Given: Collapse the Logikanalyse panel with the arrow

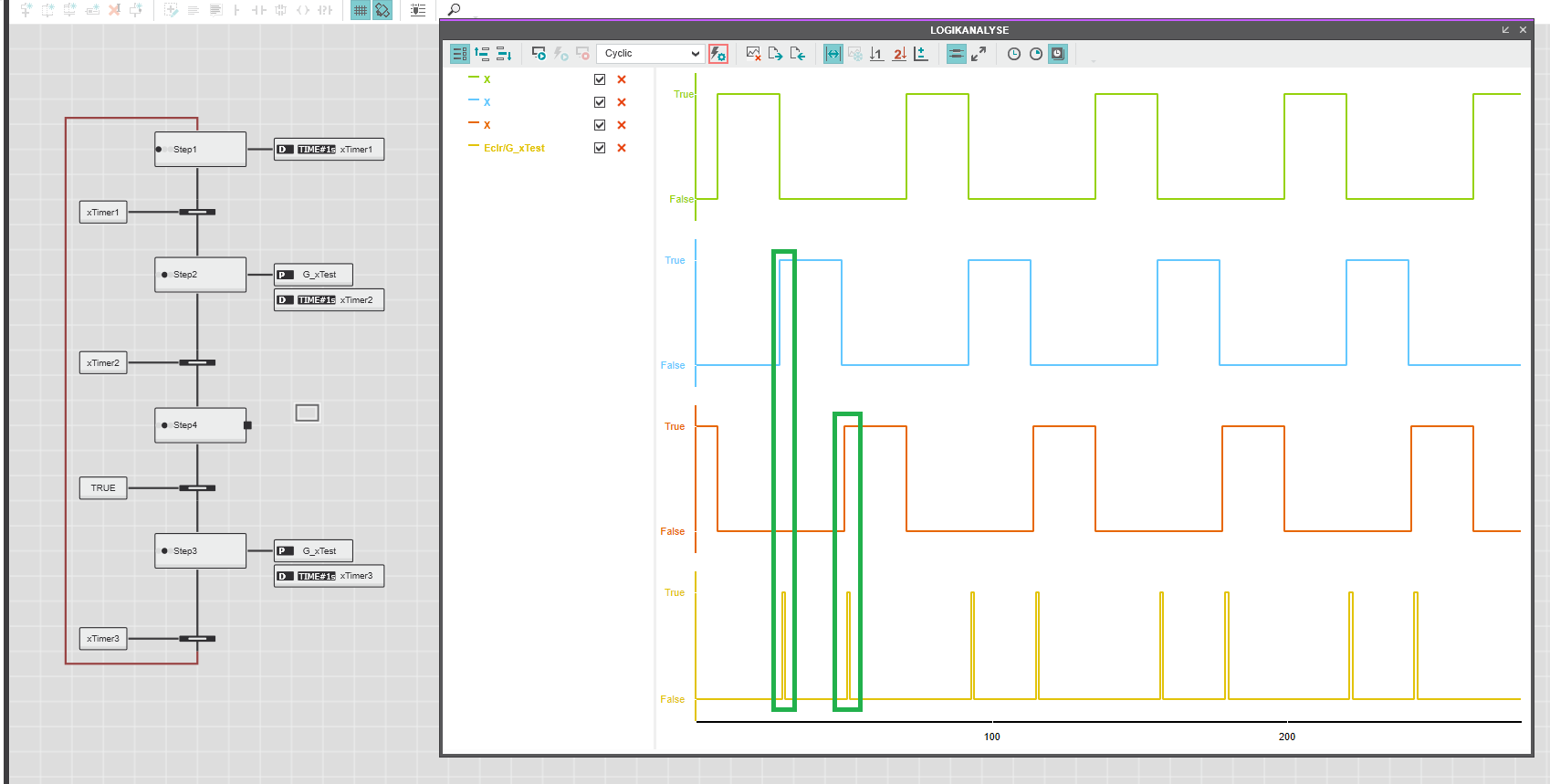Looking at the screenshot, I should click(x=1505, y=30).
